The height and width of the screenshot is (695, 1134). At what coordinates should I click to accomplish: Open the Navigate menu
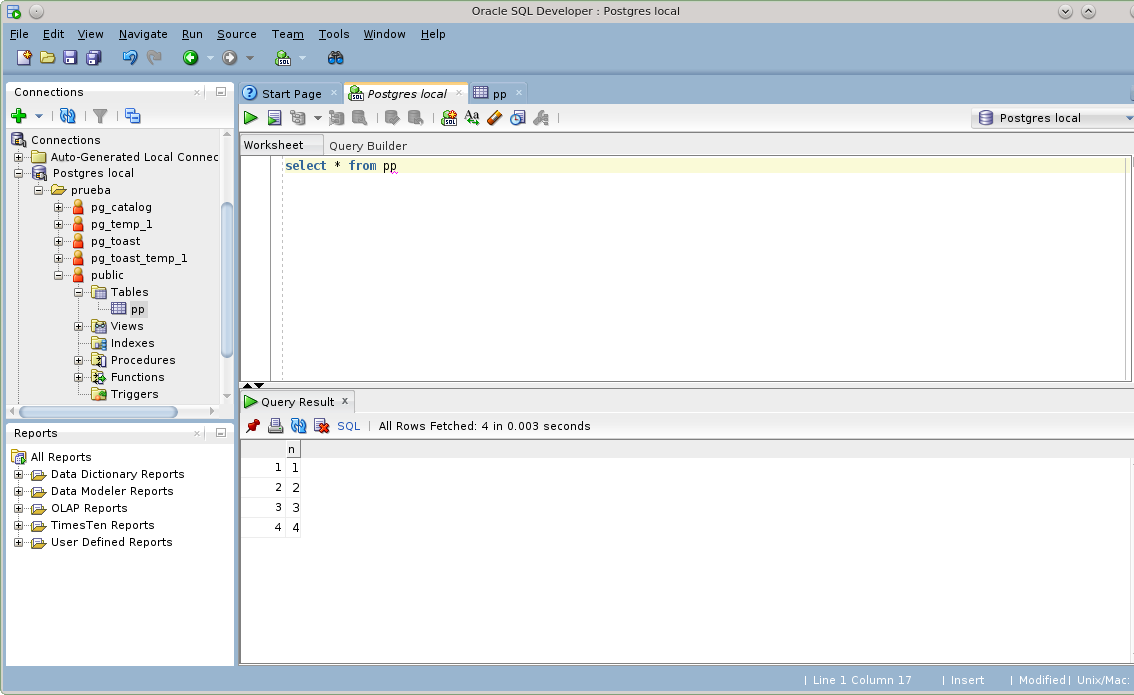143,34
